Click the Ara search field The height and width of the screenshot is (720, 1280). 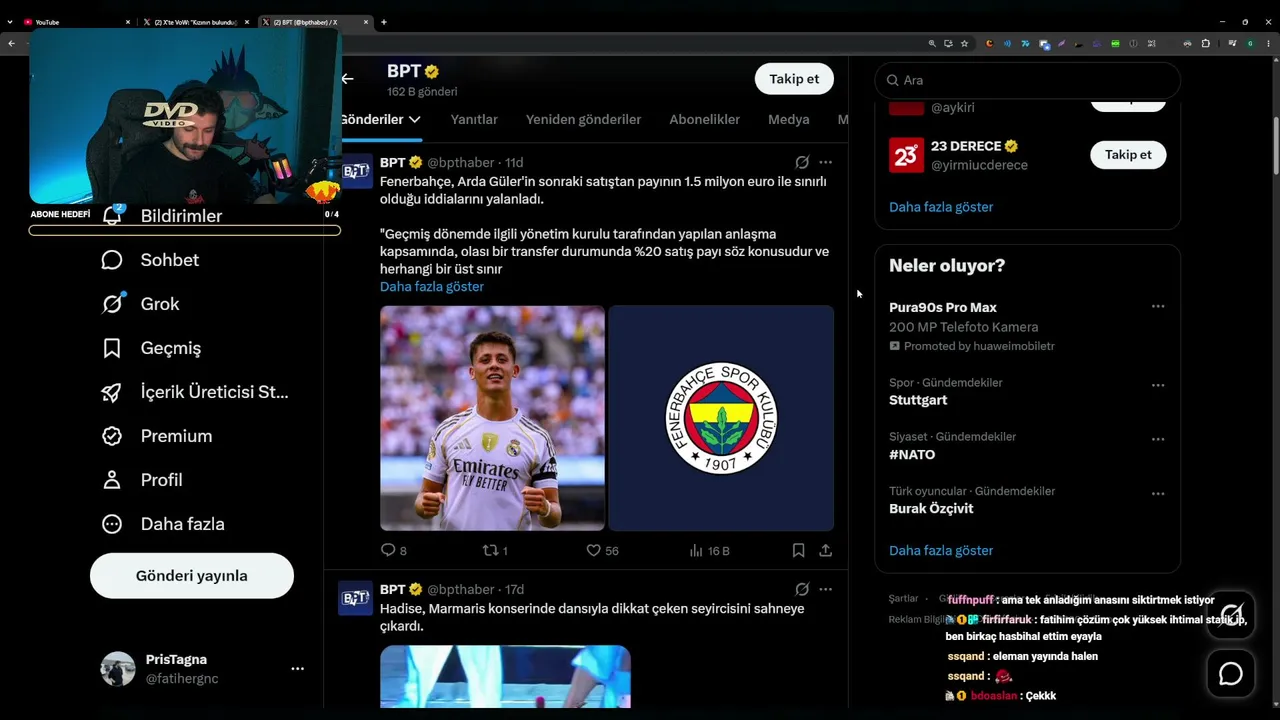pyautogui.click(x=1027, y=80)
